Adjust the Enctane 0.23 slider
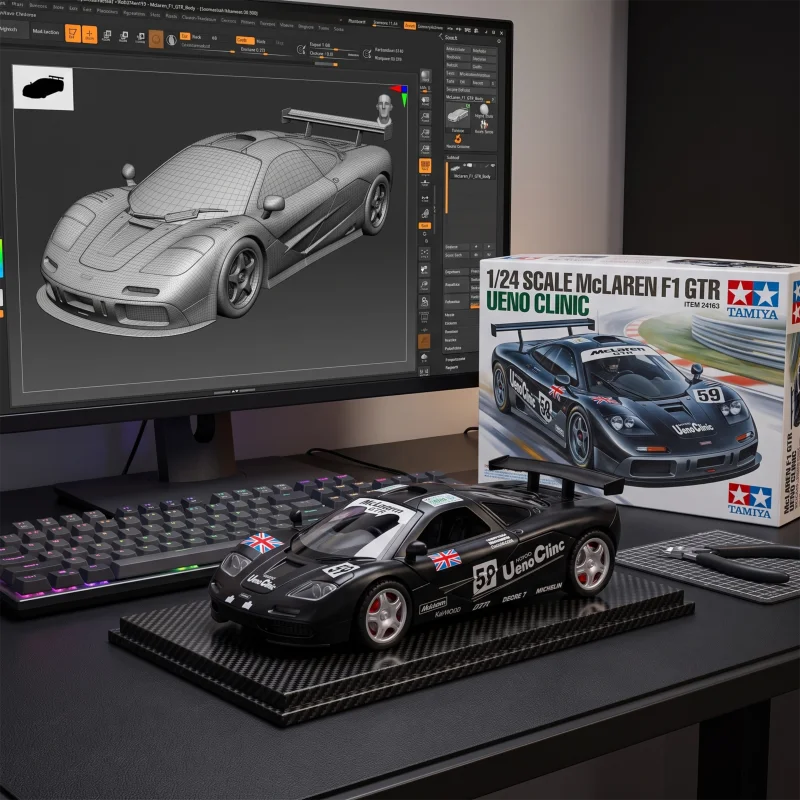This screenshot has height=800, width=800. tap(265, 53)
